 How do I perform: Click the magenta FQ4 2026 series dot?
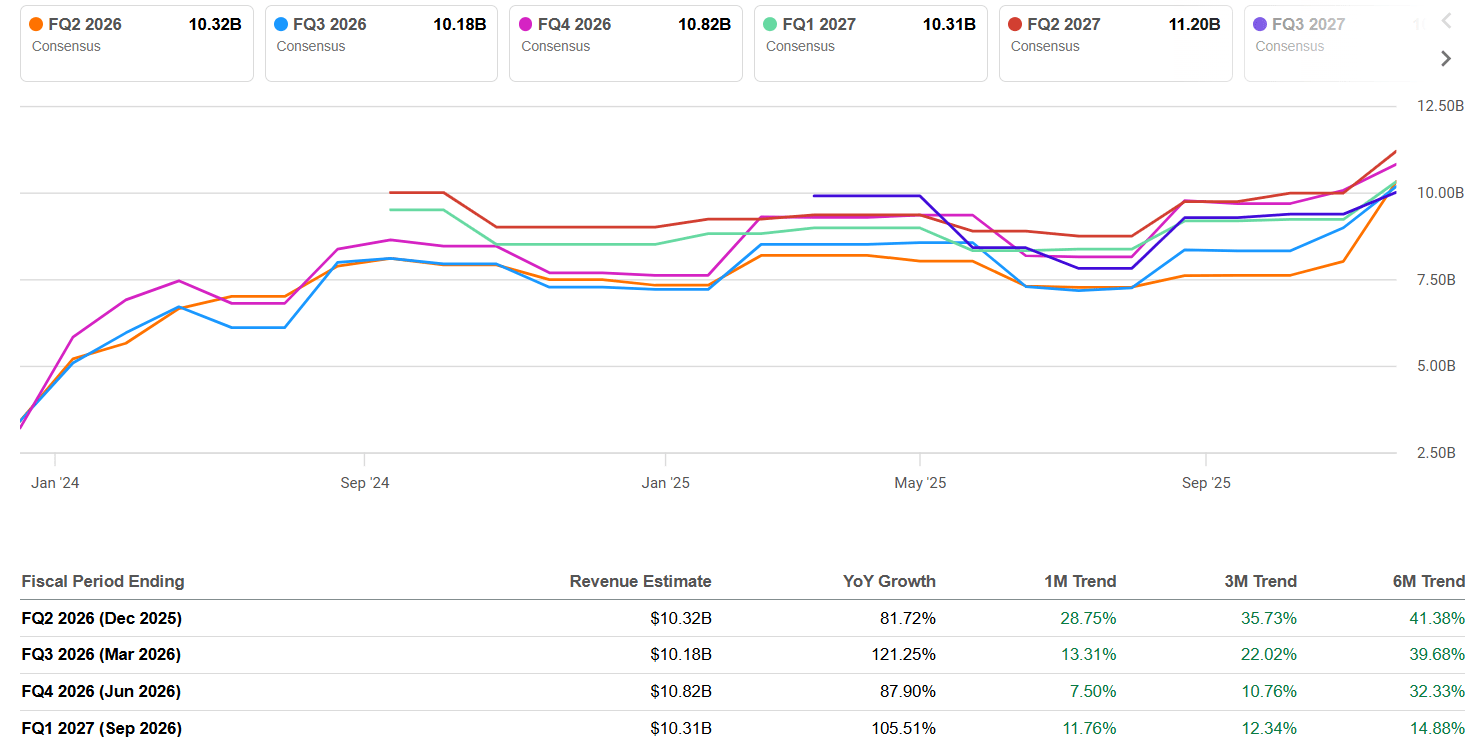click(x=523, y=22)
